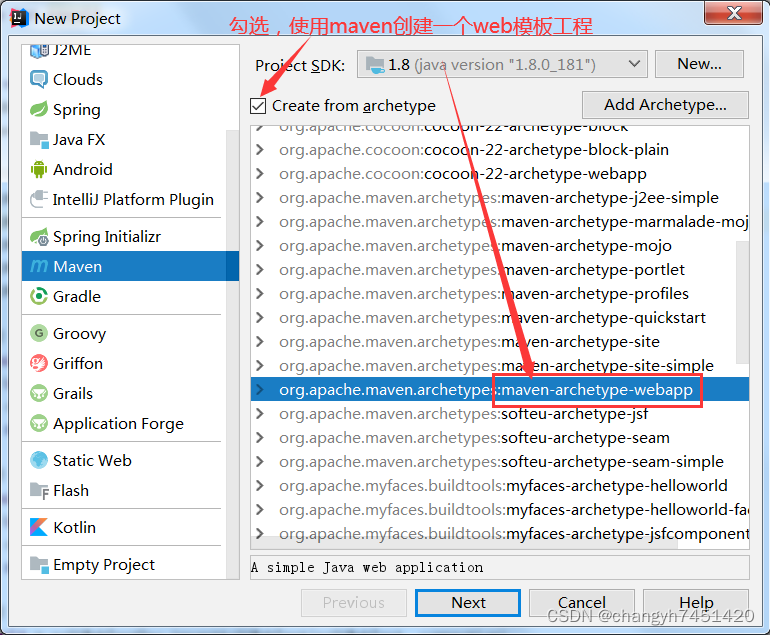This screenshot has width=770, height=635.
Task: Click the Cancel button
Action: pos(581,603)
